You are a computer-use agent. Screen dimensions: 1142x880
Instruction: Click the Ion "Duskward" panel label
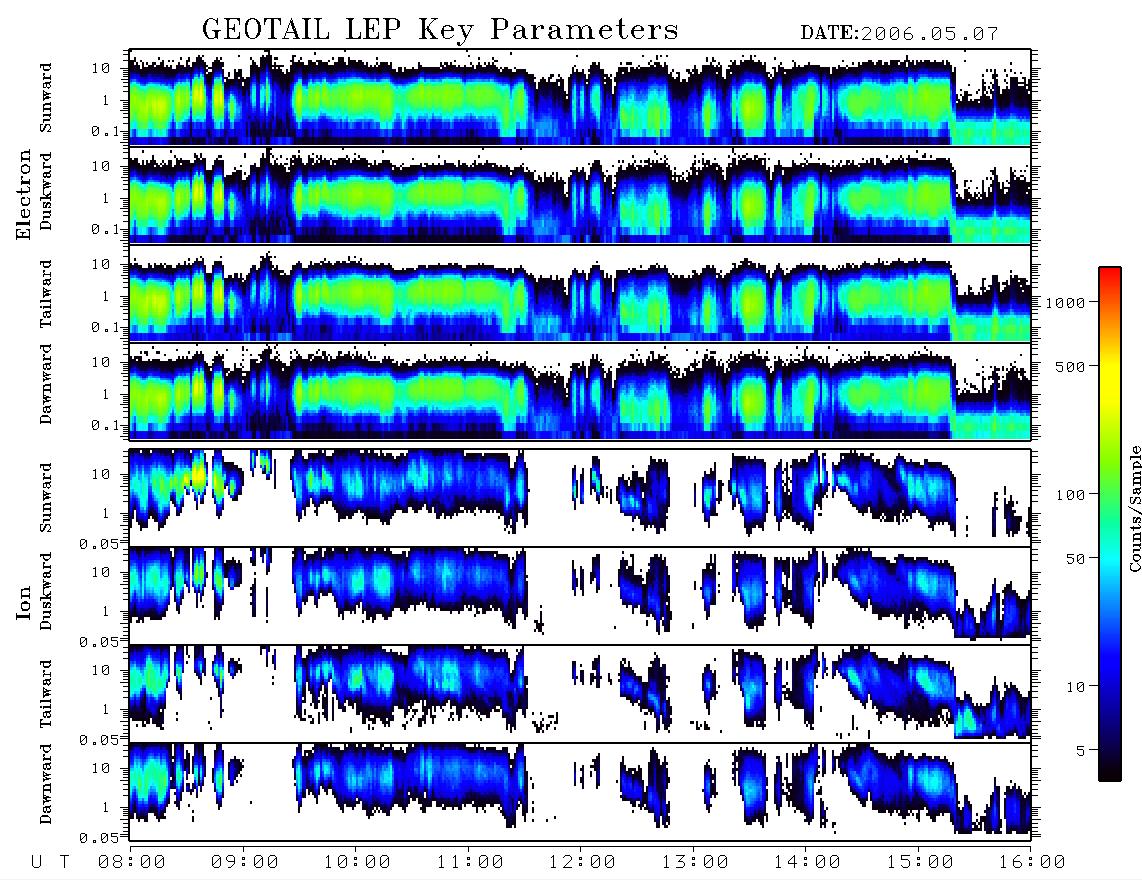(x=46, y=591)
